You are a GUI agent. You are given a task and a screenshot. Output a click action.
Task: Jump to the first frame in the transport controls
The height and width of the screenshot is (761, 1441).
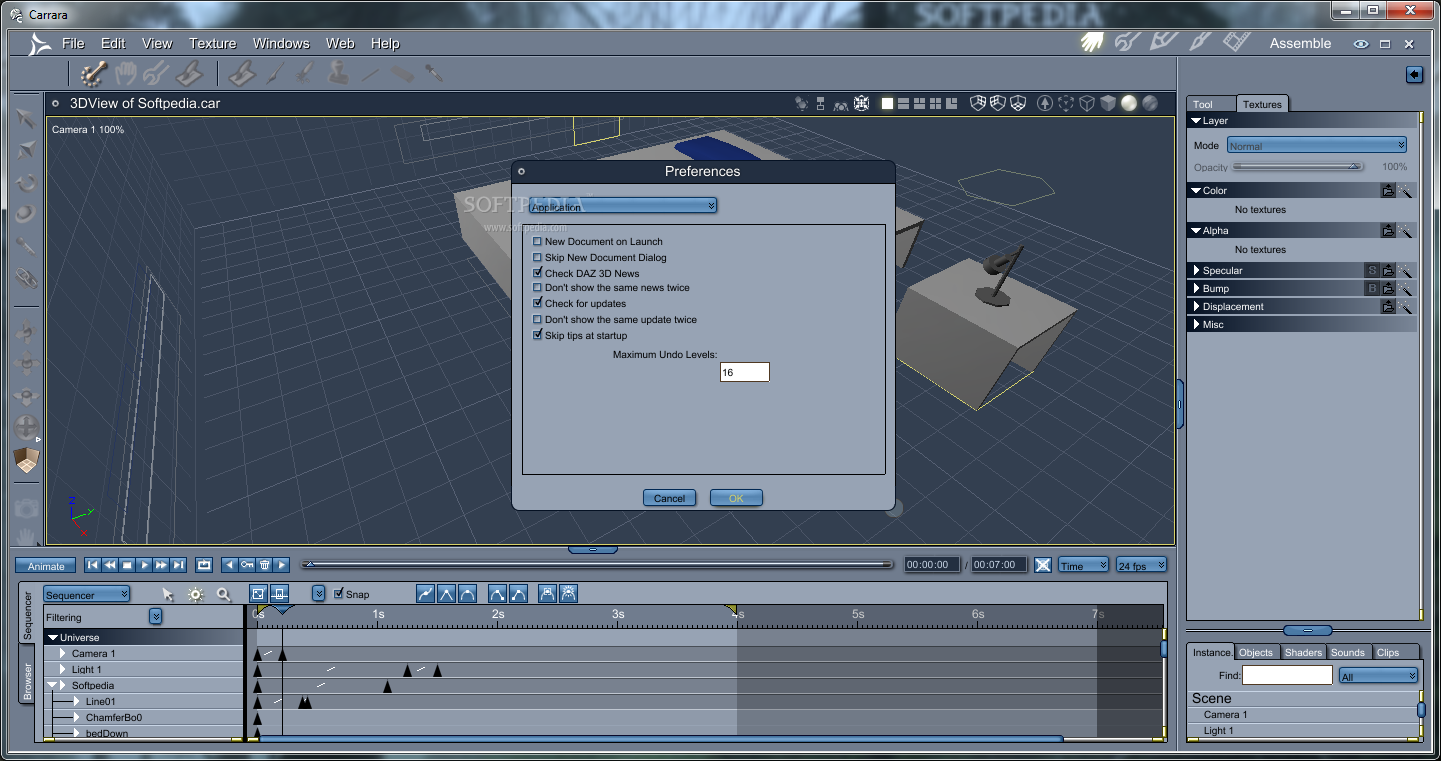[93, 565]
